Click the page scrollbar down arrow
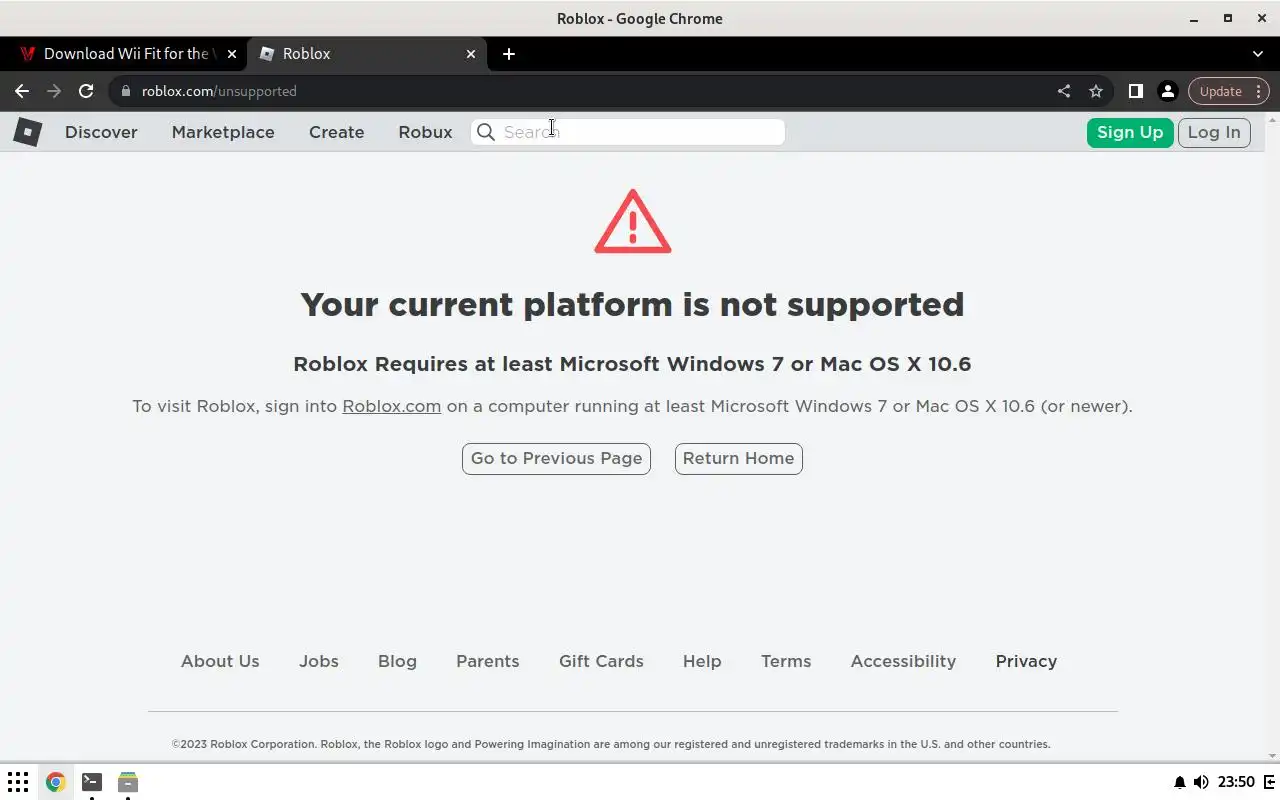The width and height of the screenshot is (1280, 800). click(1273, 756)
